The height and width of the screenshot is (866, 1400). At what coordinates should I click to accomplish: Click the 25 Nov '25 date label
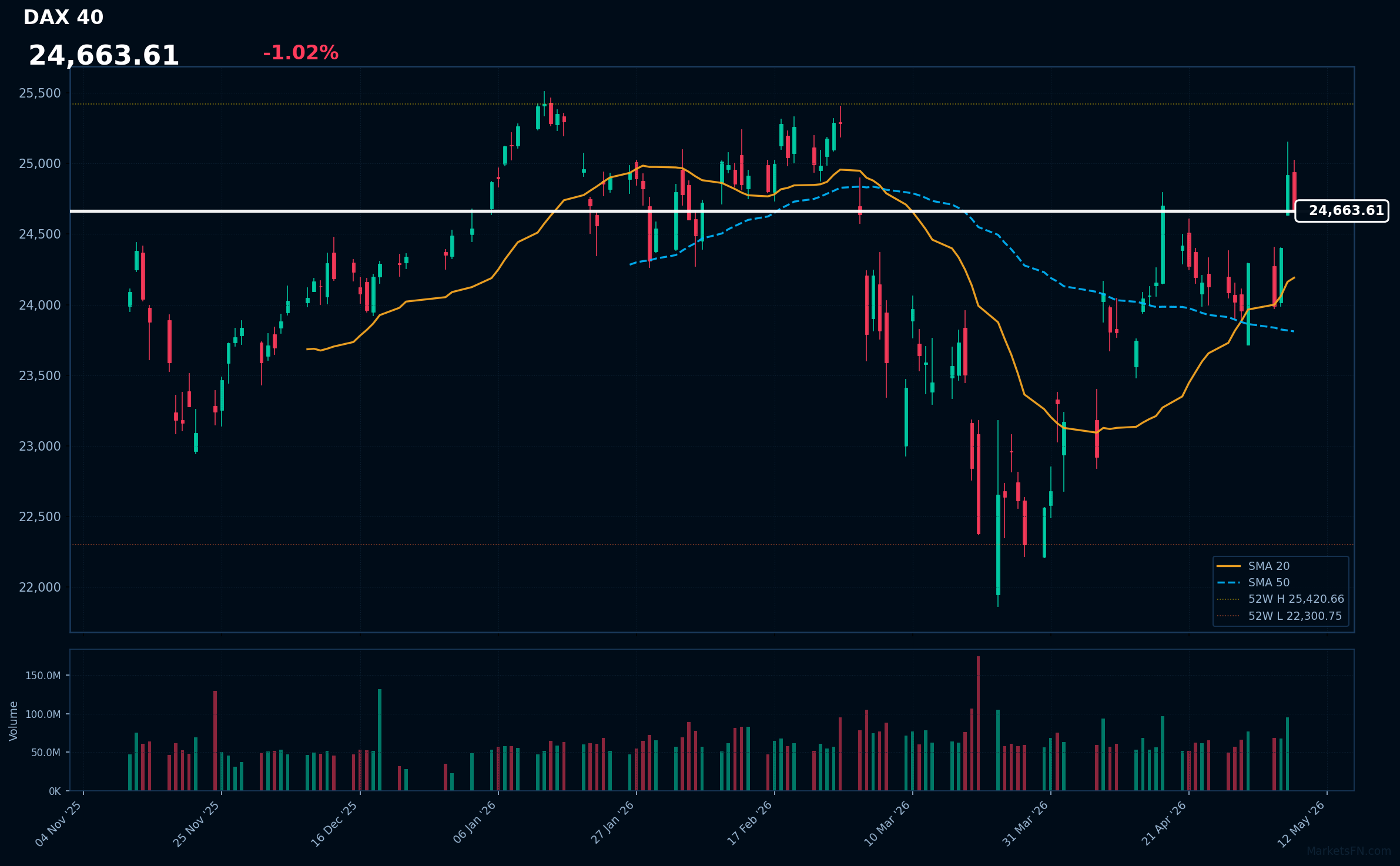click(x=196, y=824)
